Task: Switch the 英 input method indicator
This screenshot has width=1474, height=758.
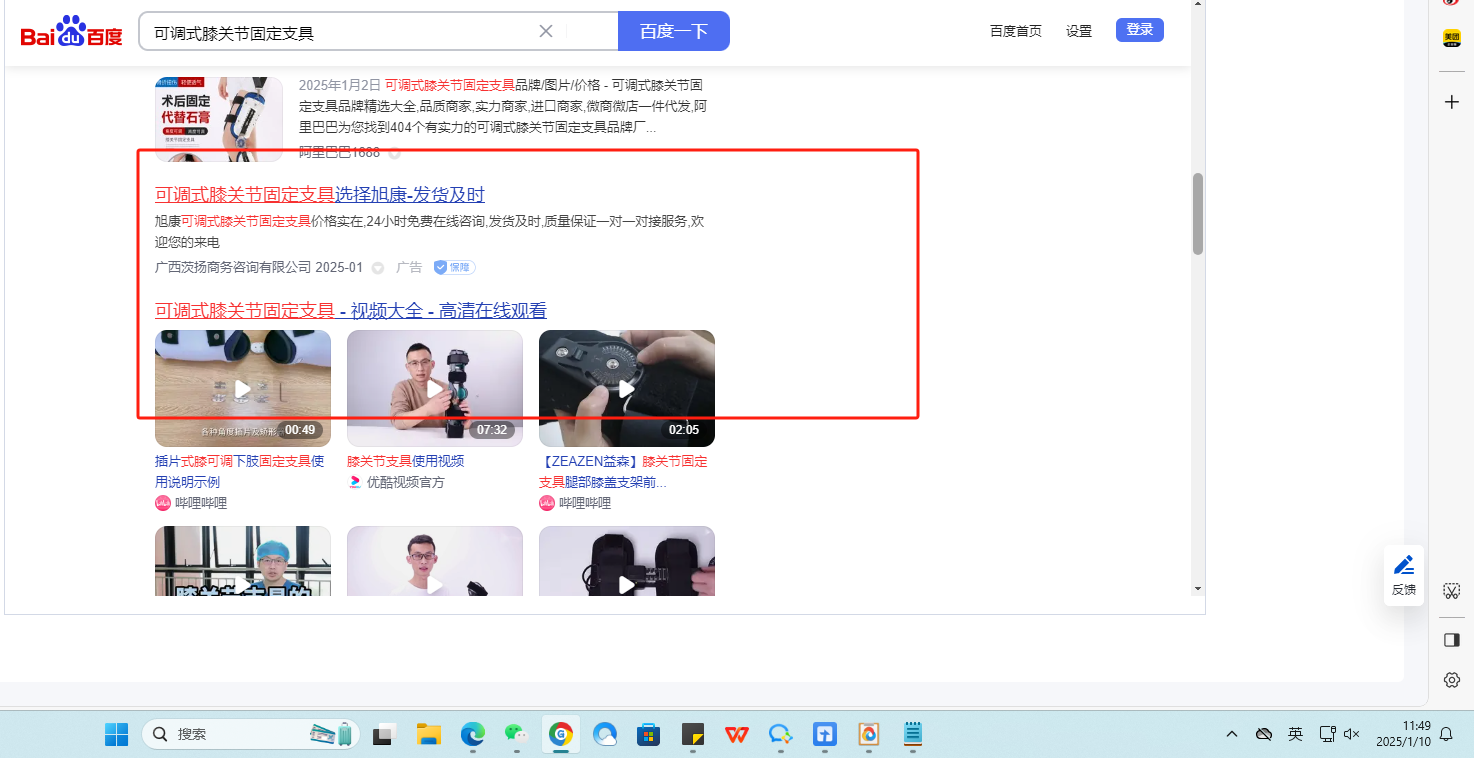Action: (x=1295, y=734)
